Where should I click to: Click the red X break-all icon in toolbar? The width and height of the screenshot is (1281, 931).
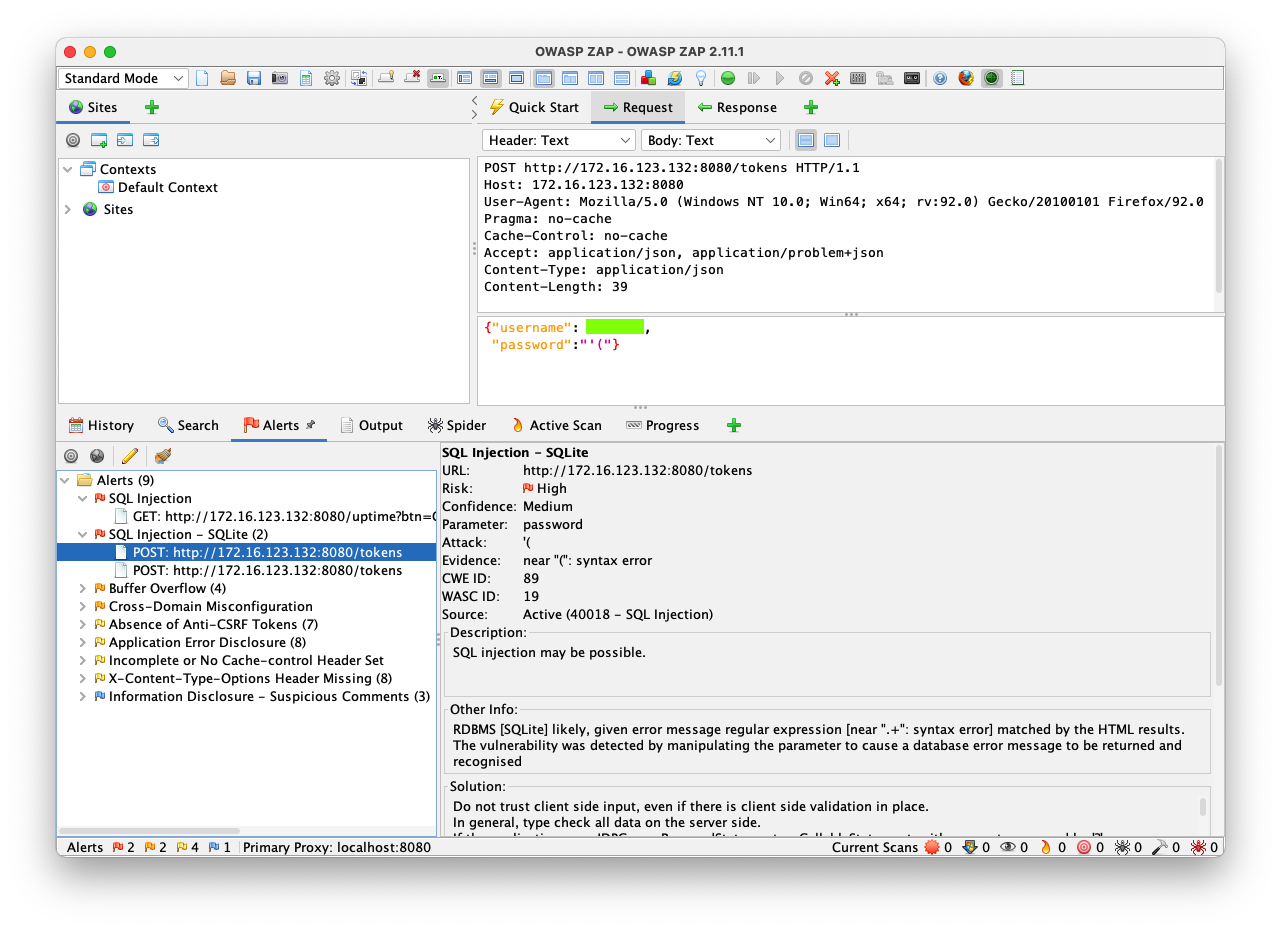[832, 78]
